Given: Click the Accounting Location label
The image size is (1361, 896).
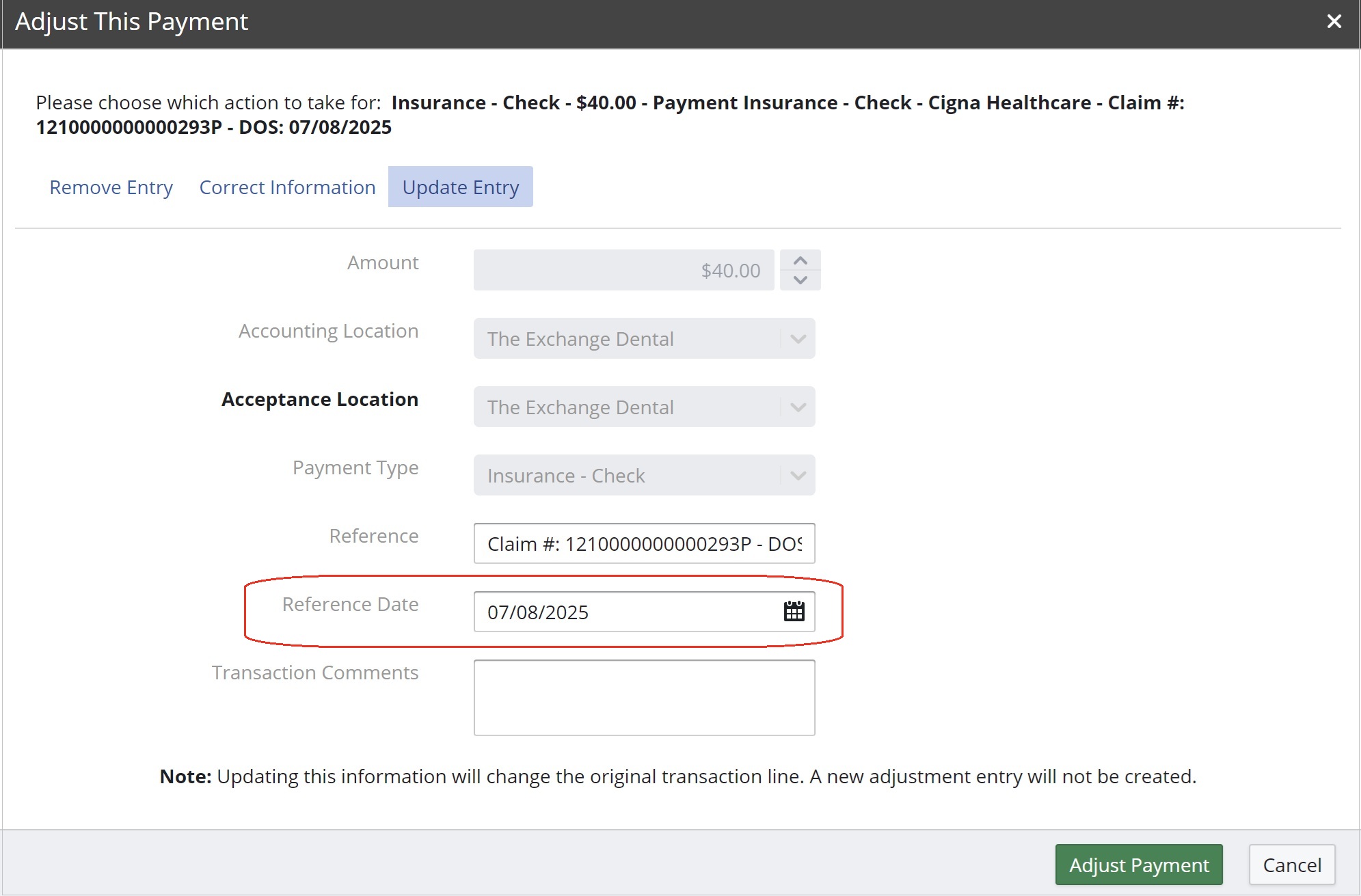Looking at the screenshot, I should pyautogui.click(x=328, y=331).
